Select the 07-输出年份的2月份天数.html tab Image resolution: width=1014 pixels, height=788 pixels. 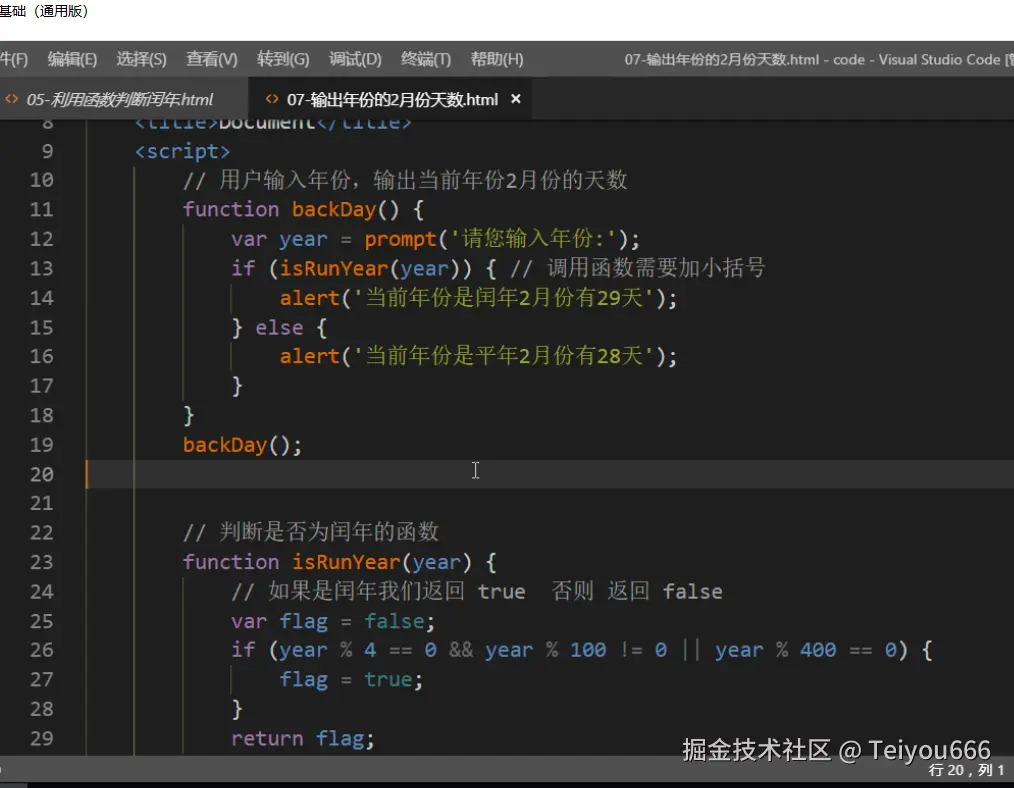392,100
